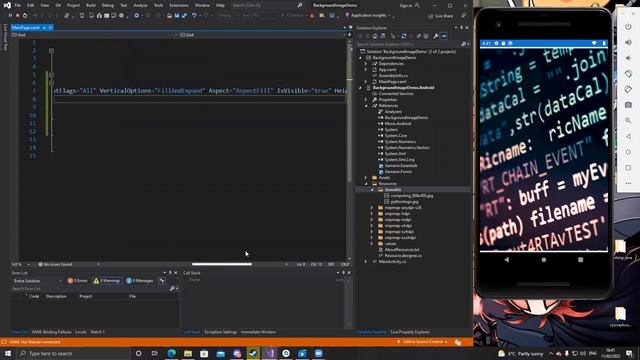This screenshot has height=360, width=640.
Task: Open Application Insights from toolbar
Action: coord(368,16)
